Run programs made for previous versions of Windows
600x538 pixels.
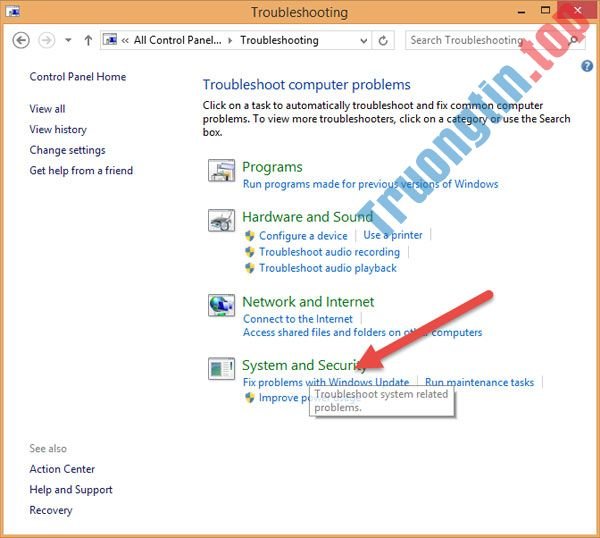pyautogui.click(x=370, y=184)
